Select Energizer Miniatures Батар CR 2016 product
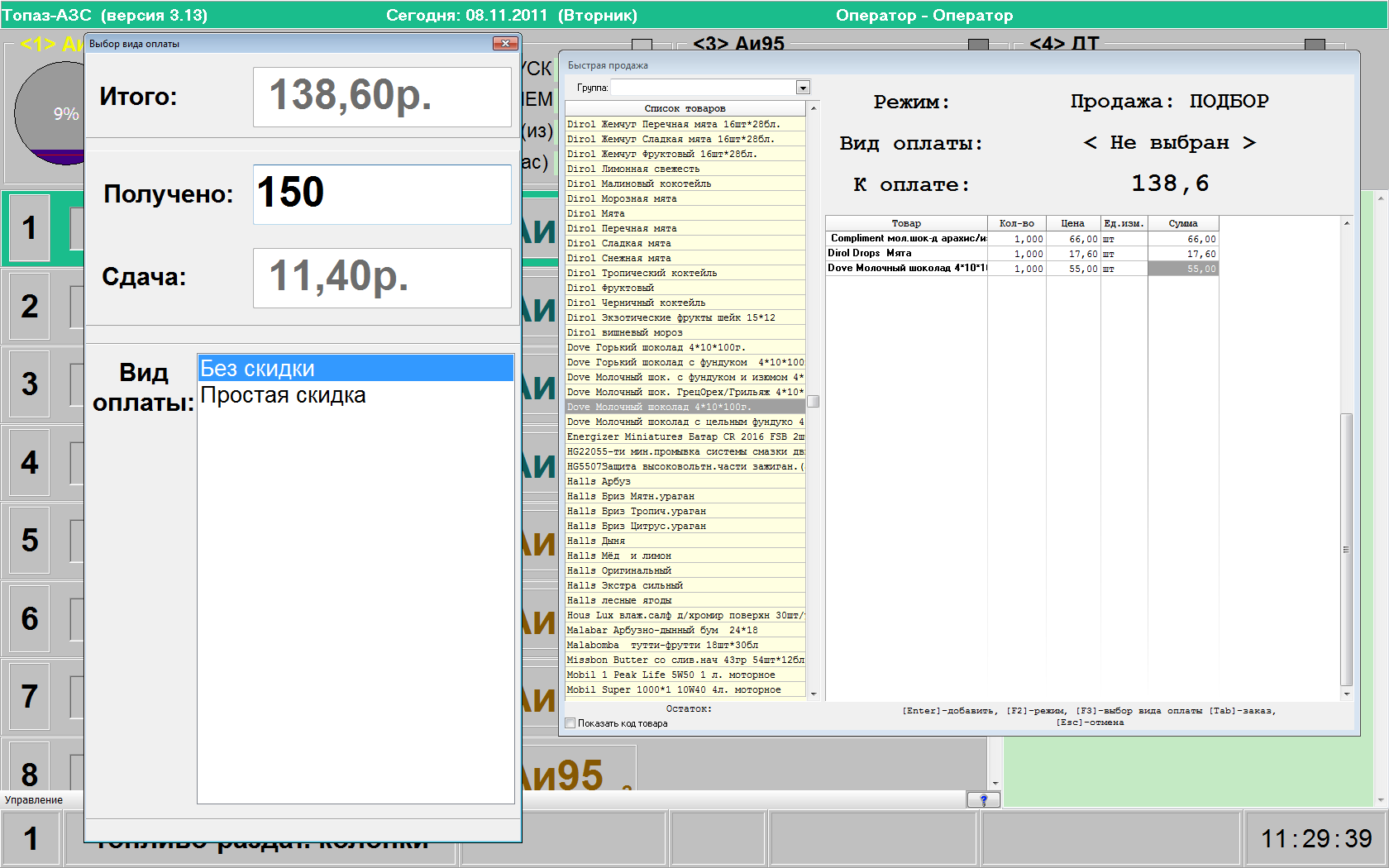This screenshot has height=868, width=1389. click(x=685, y=436)
